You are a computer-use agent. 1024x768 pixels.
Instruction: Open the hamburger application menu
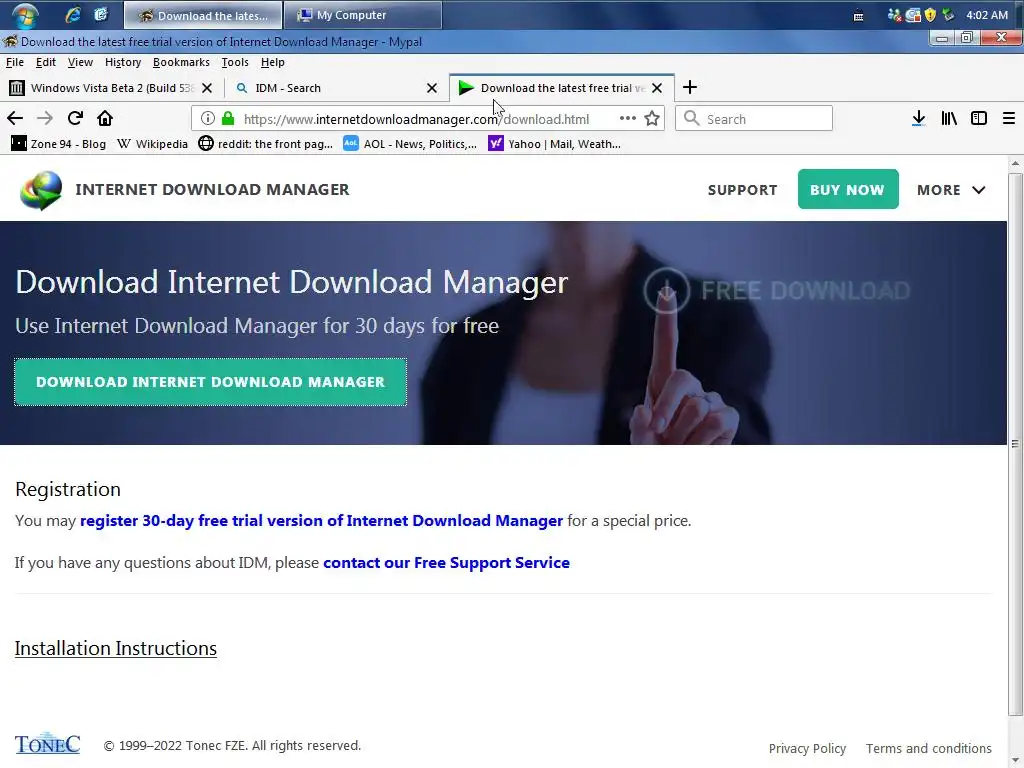1008,118
